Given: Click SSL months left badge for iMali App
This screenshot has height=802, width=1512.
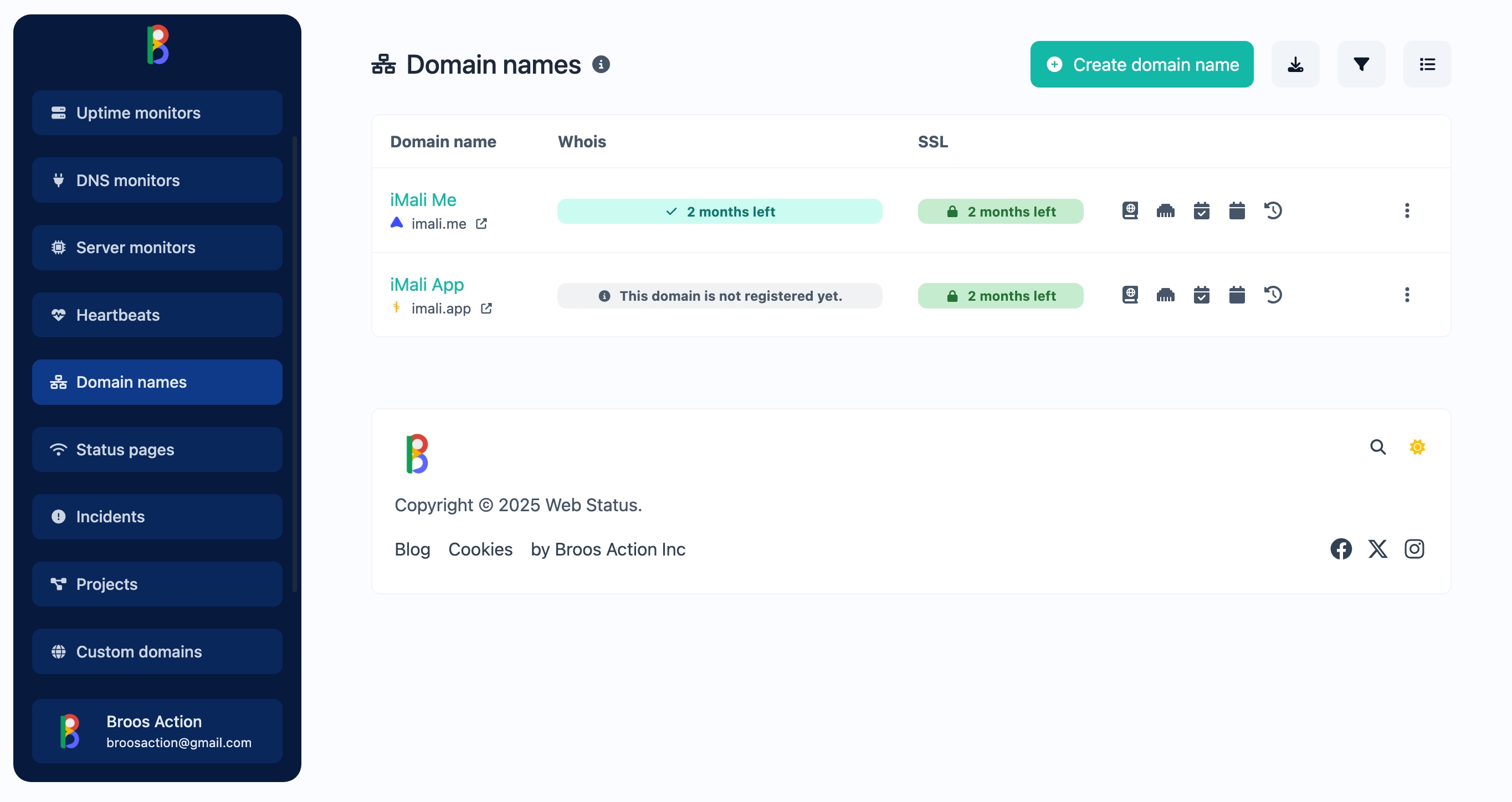Looking at the screenshot, I should click(1000, 296).
